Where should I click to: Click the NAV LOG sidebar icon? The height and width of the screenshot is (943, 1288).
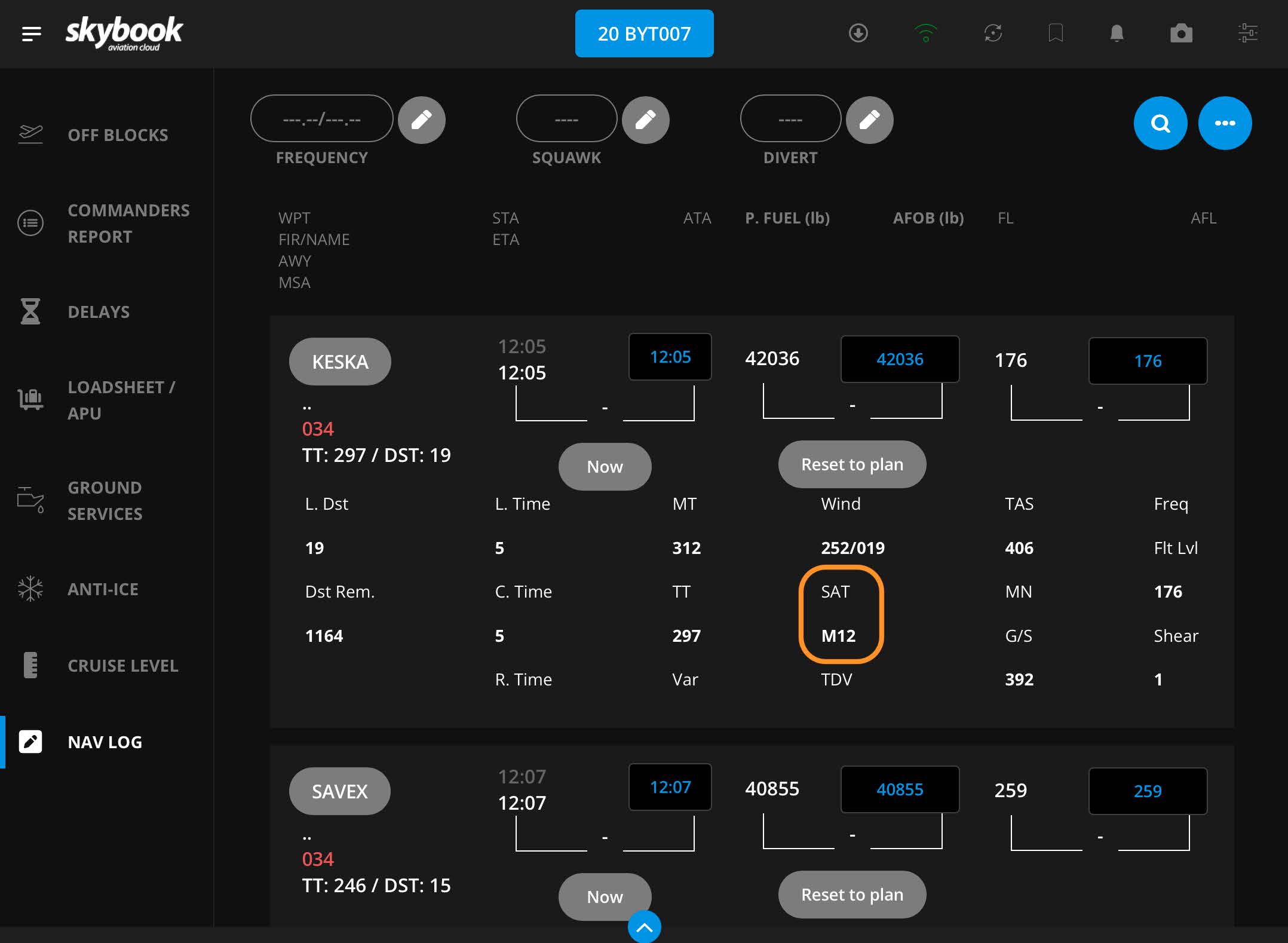click(x=30, y=740)
